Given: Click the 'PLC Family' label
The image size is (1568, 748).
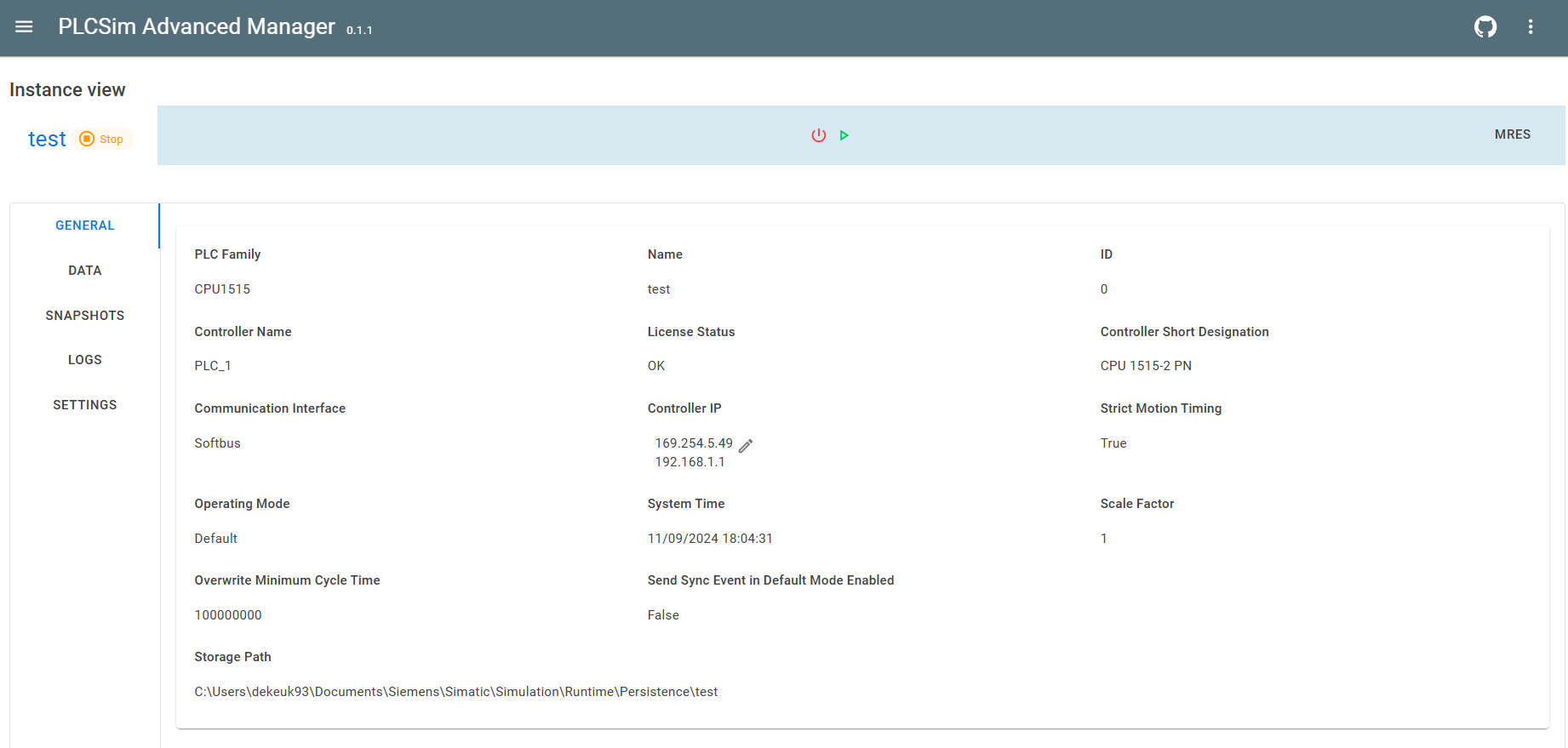Looking at the screenshot, I should pos(227,254).
